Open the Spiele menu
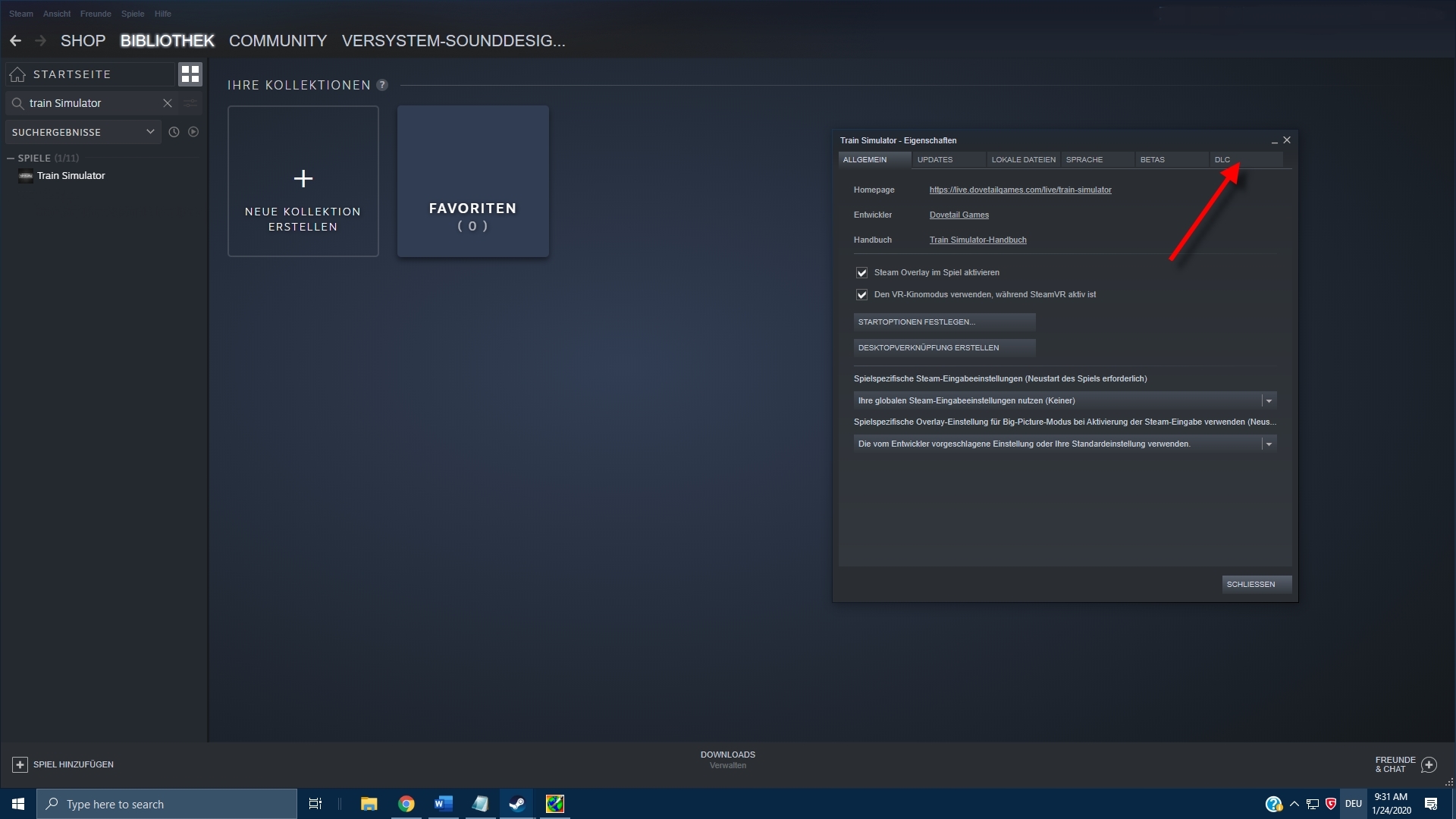This screenshot has width=1456, height=819. pos(133,14)
